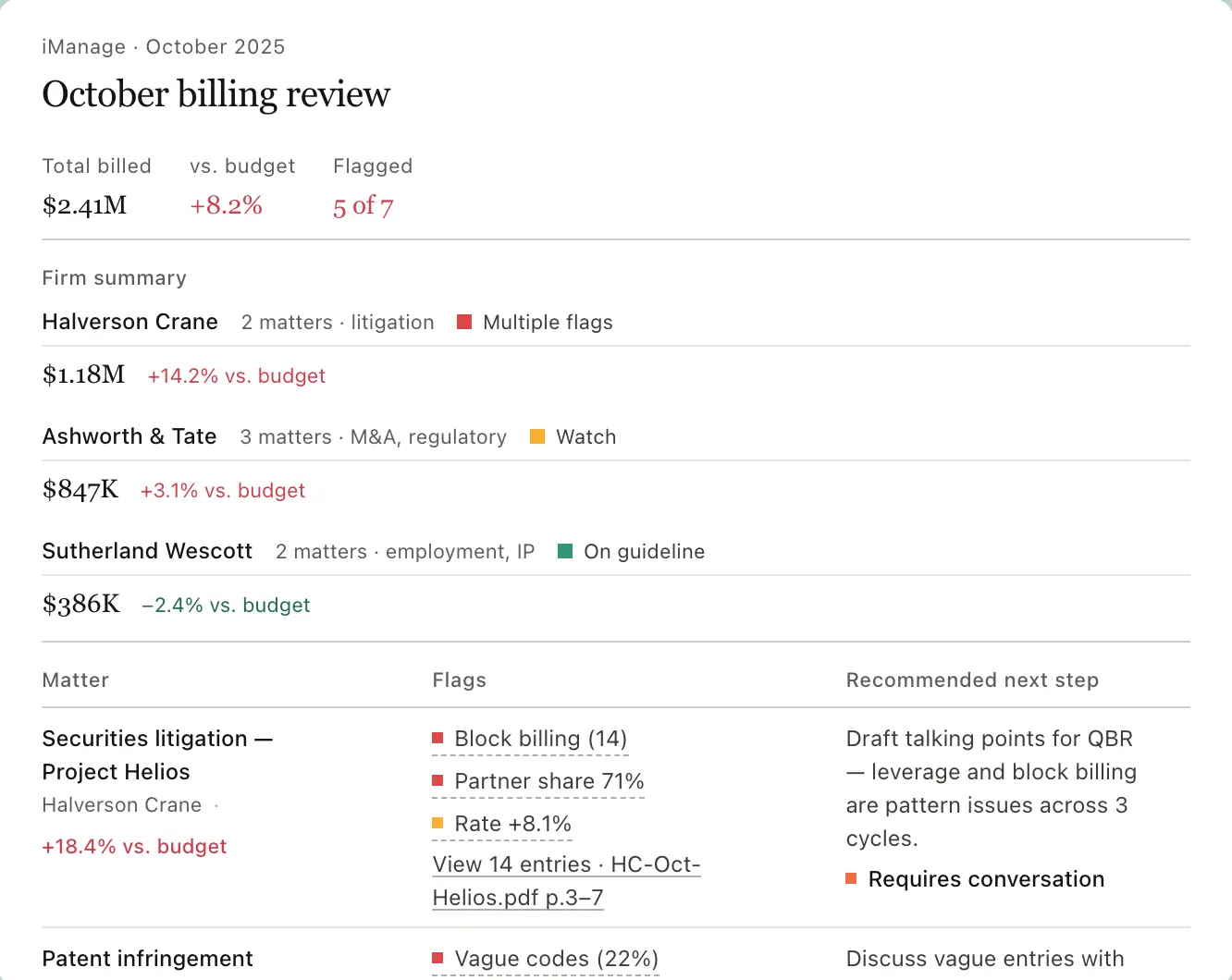Click the Matter column header
The width and height of the screenshot is (1232, 980).
click(x=76, y=680)
